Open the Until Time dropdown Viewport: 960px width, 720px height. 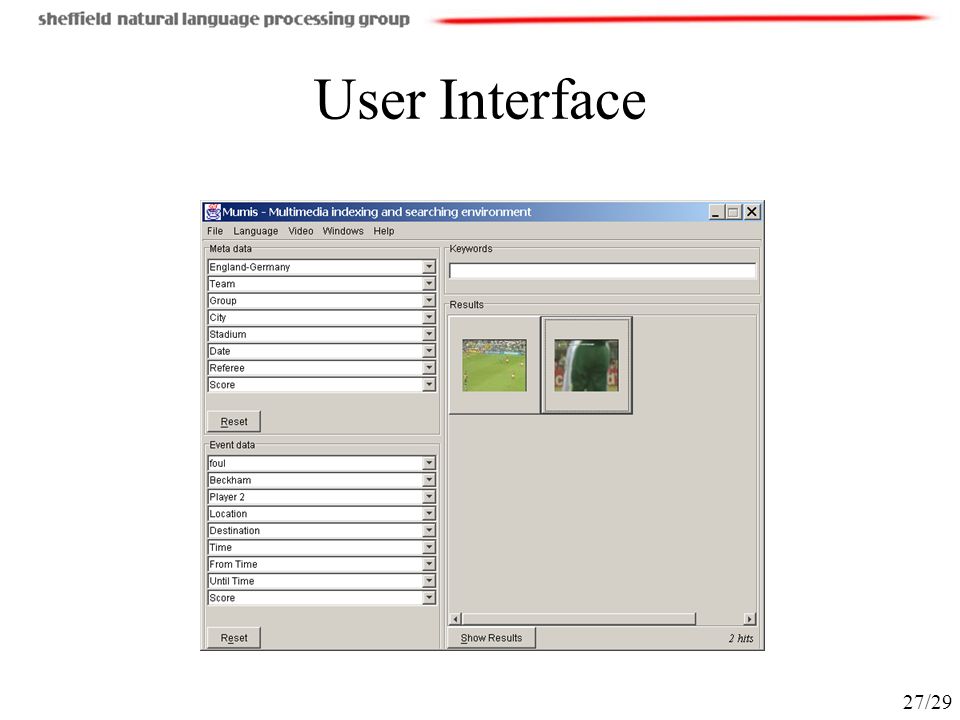(x=429, y=581)
